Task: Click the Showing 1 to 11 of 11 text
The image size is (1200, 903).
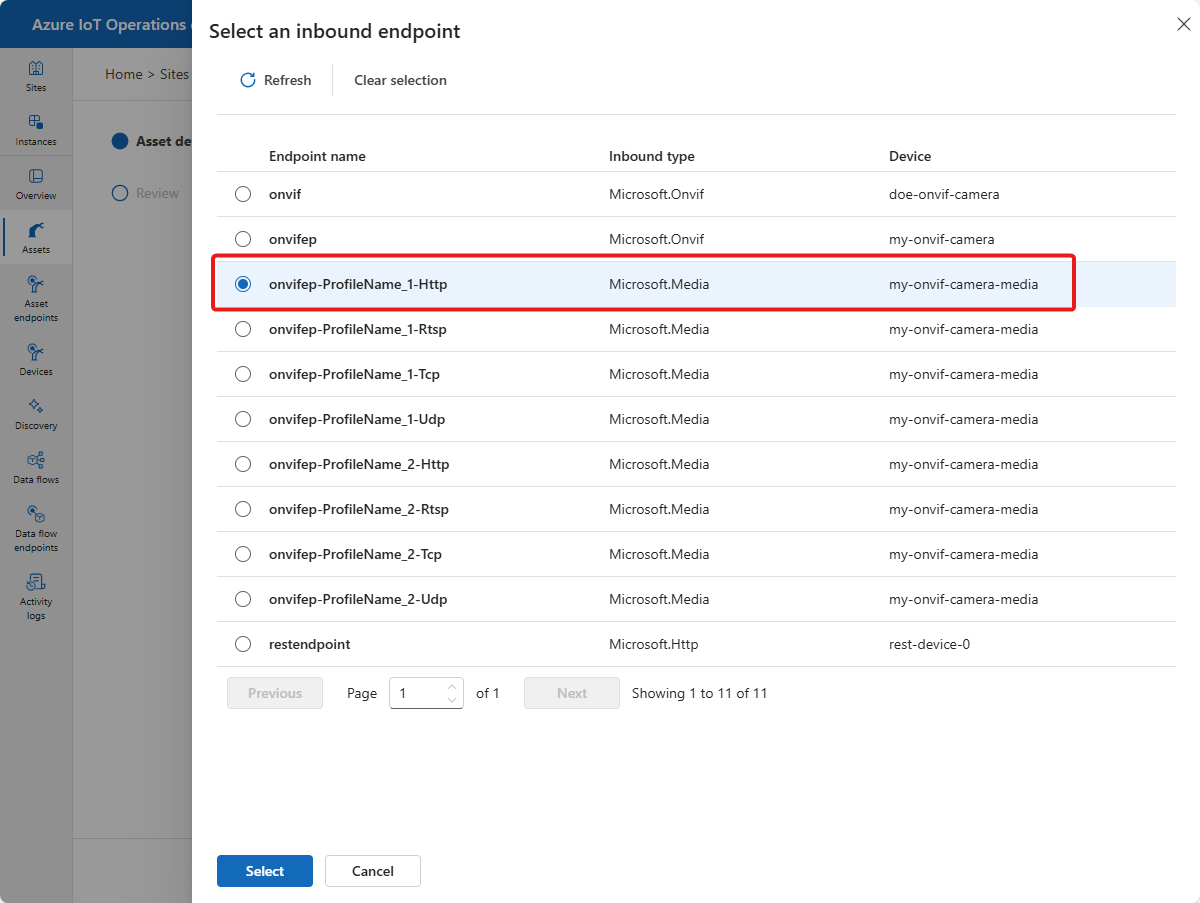Action: pos(700,693)
